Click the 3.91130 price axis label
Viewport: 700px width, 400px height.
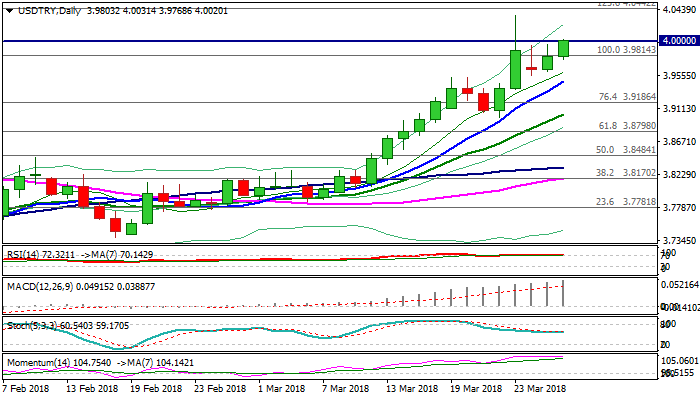click(x=679, y=109)
